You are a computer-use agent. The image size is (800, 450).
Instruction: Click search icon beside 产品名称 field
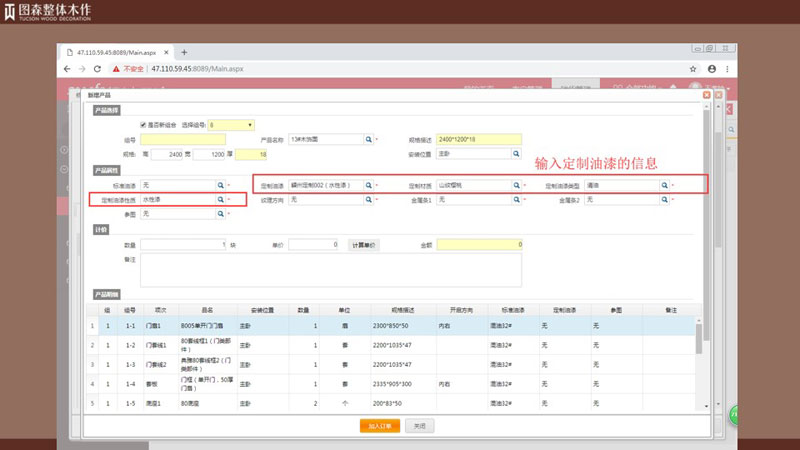coord(368,140)
